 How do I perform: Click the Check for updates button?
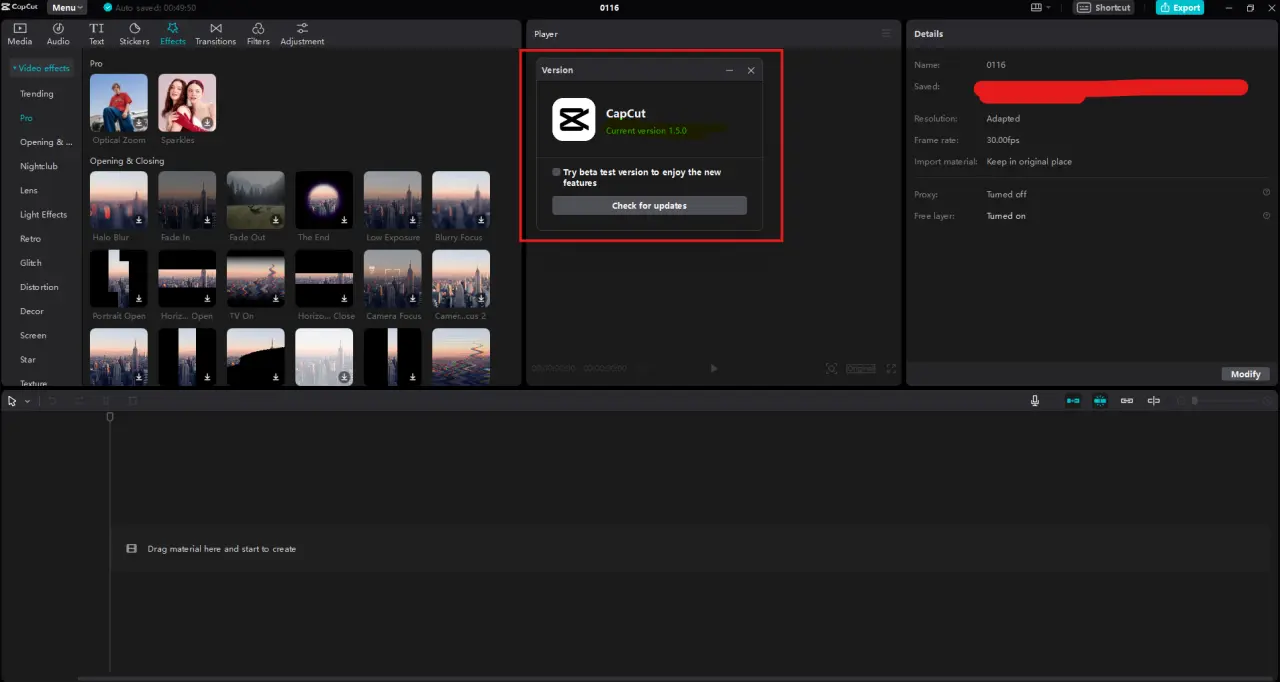[x=649, y=205]
